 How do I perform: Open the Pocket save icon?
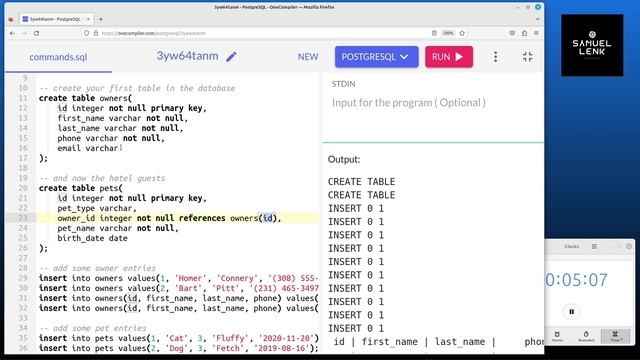[512, 33]
